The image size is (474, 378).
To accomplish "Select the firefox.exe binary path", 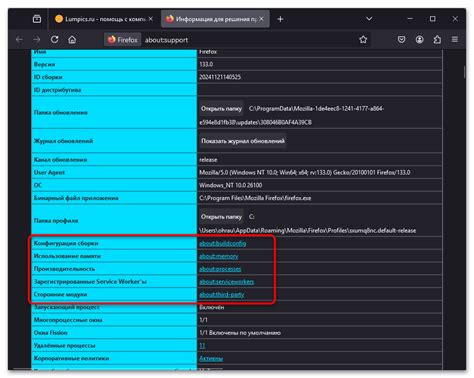I will pos(255,198).
